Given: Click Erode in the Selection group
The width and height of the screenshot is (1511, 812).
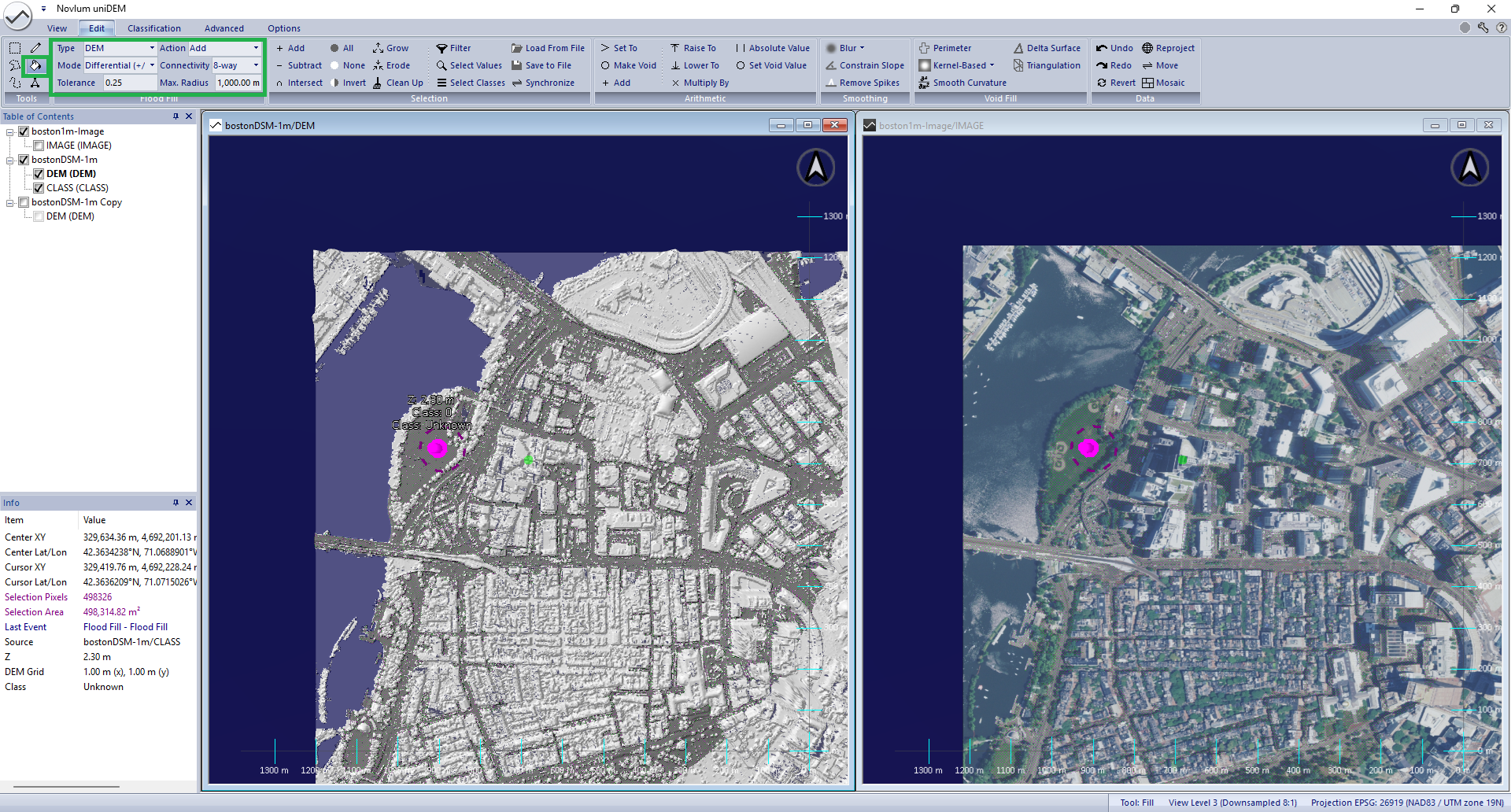Looking at the screenshot, I should click(391, 65).
